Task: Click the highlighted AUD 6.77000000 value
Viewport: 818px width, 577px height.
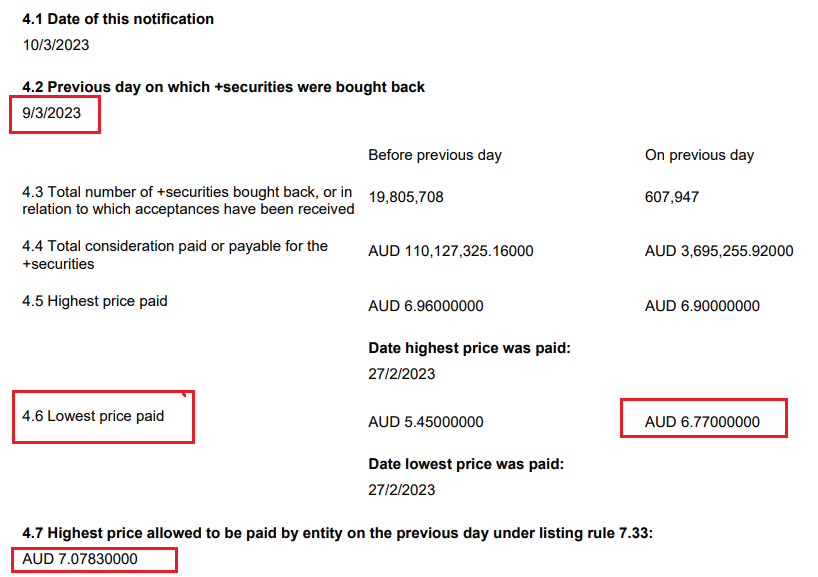Action: [x=702, y=422]
